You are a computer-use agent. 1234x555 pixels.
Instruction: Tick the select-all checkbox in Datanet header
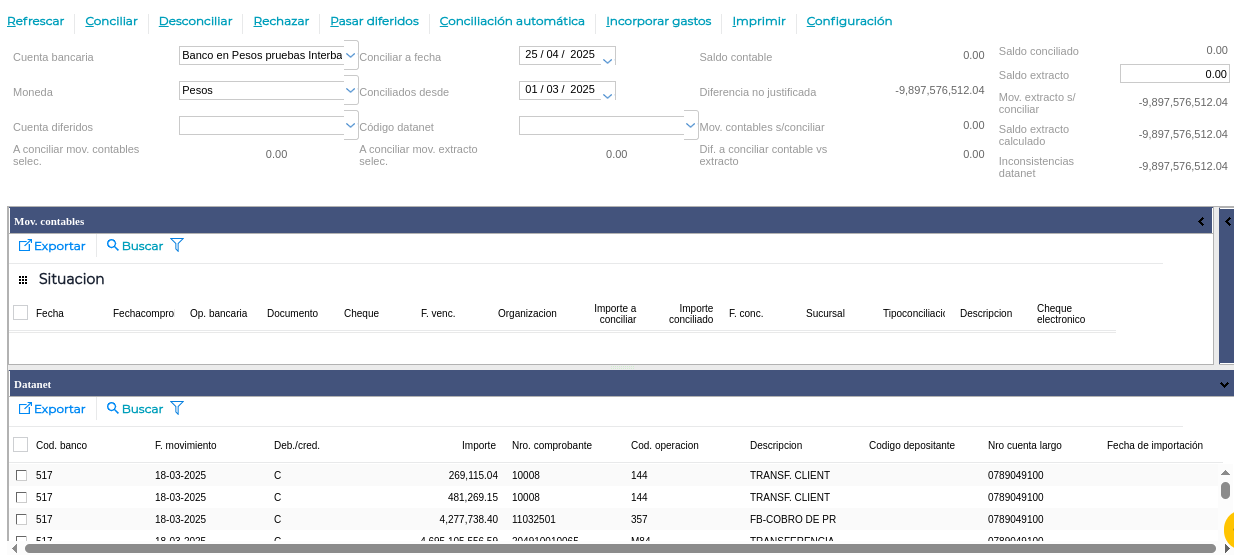tap(20, 445)
